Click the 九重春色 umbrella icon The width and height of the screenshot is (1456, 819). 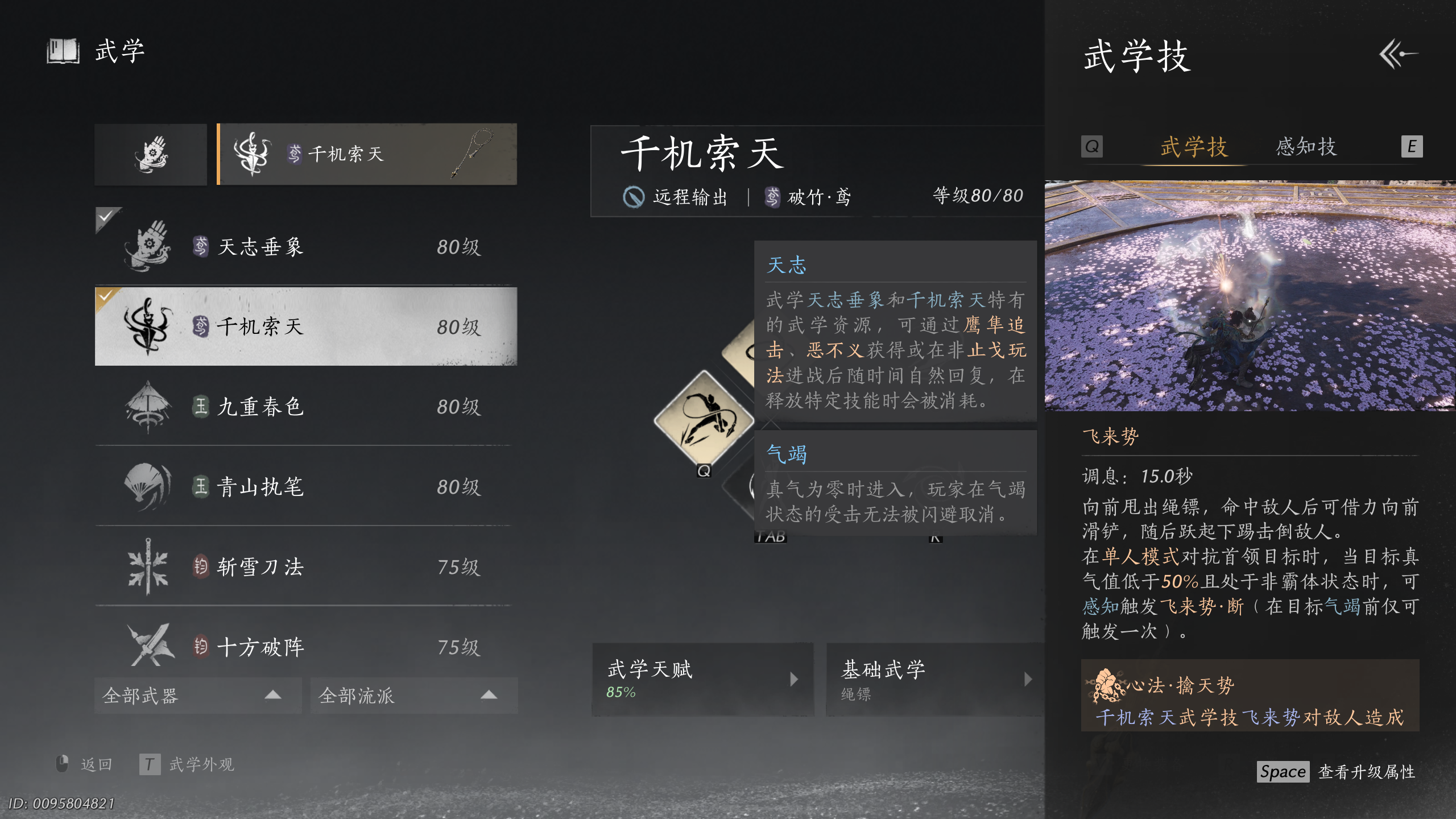pos(148,407)
